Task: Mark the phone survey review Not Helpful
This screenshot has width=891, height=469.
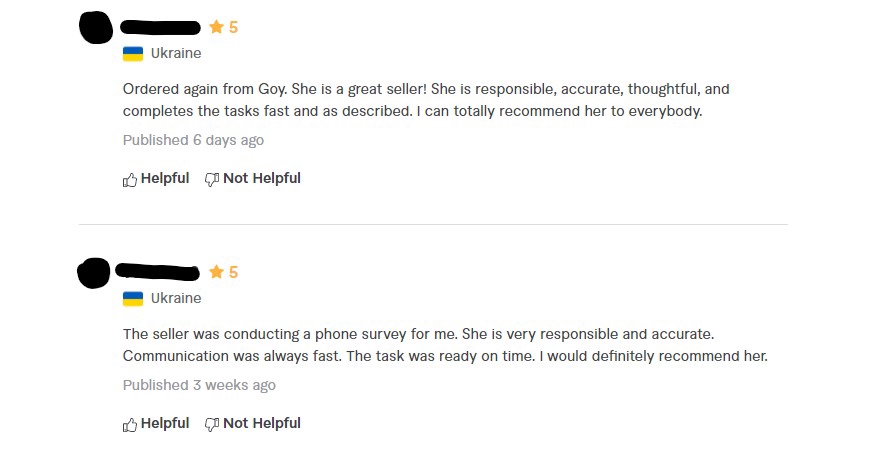Action: tap(253, 424)
